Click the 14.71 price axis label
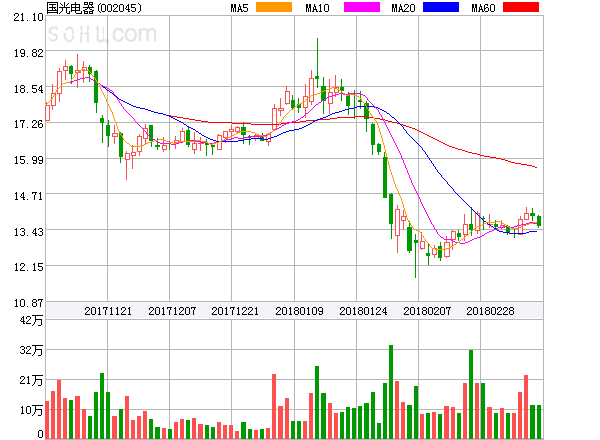The image size is (600, 440). coord(29,196)
